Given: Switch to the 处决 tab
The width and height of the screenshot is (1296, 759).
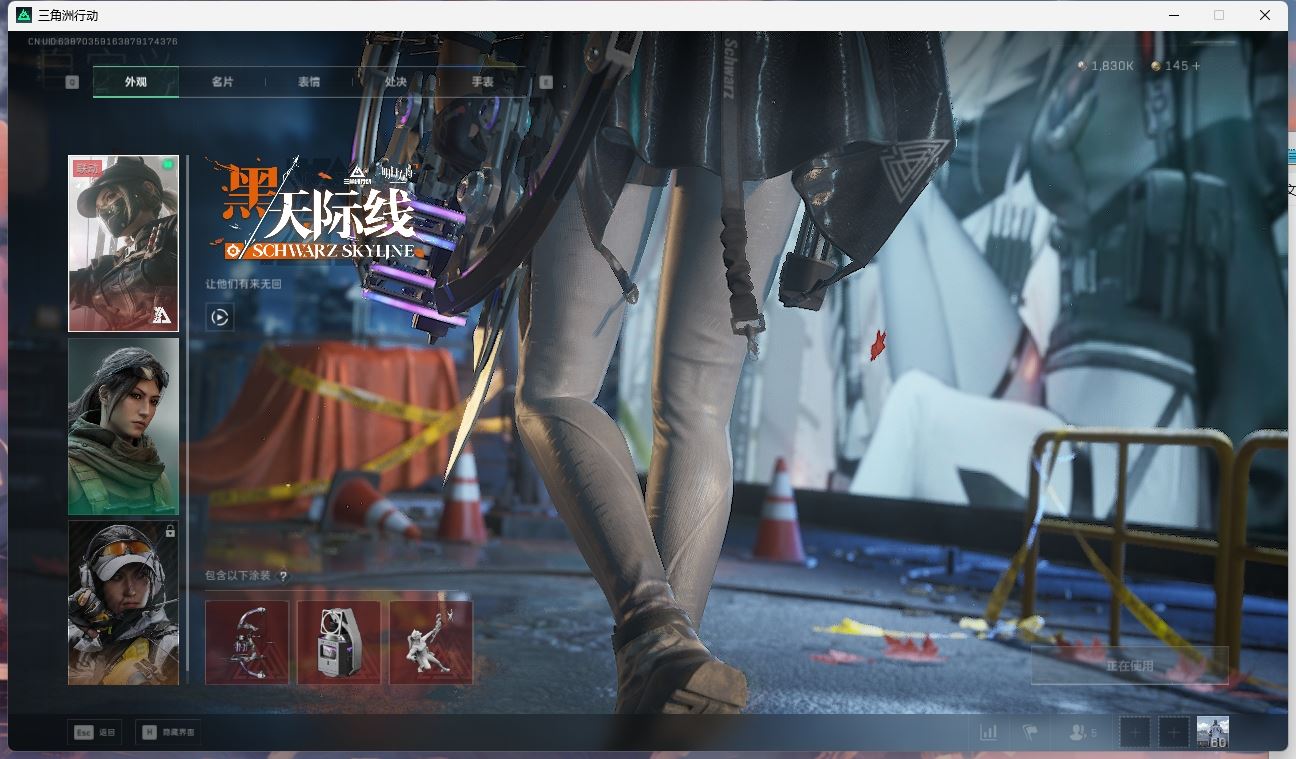Looking at the screenshot, I should [396, 82].
